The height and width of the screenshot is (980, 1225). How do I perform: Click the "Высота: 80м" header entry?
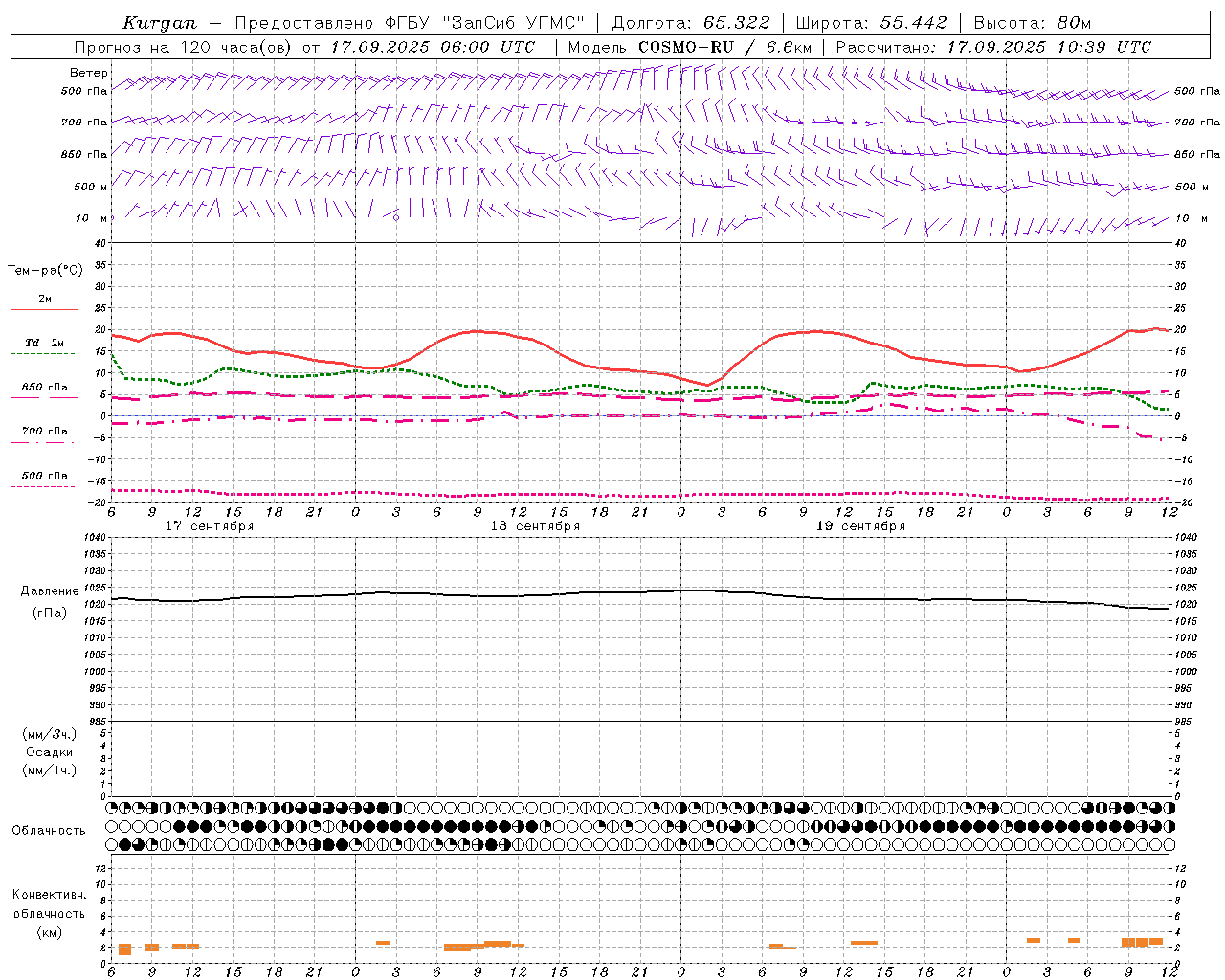point(1033,23)
